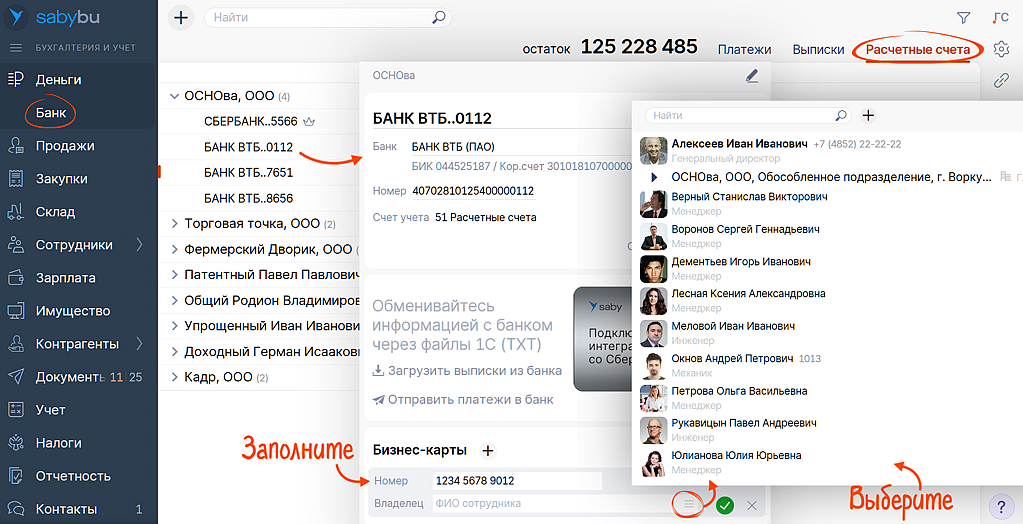Add employee with plus in popup
This screenshot has width=1023, height=524.
[x=868, y=116]
